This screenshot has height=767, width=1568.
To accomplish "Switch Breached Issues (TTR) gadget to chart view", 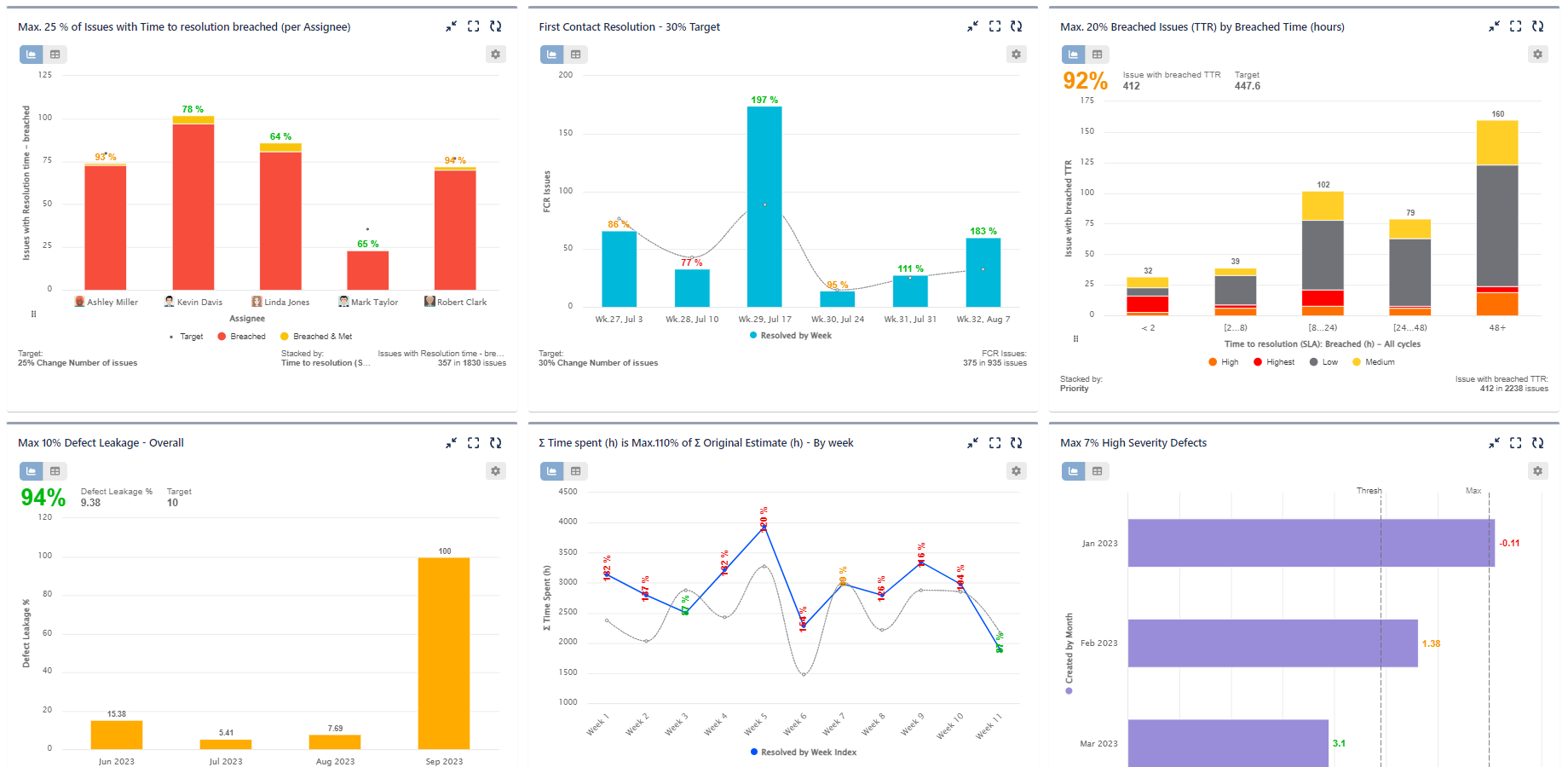I will pyautogui.click(x=1074, y=55).
